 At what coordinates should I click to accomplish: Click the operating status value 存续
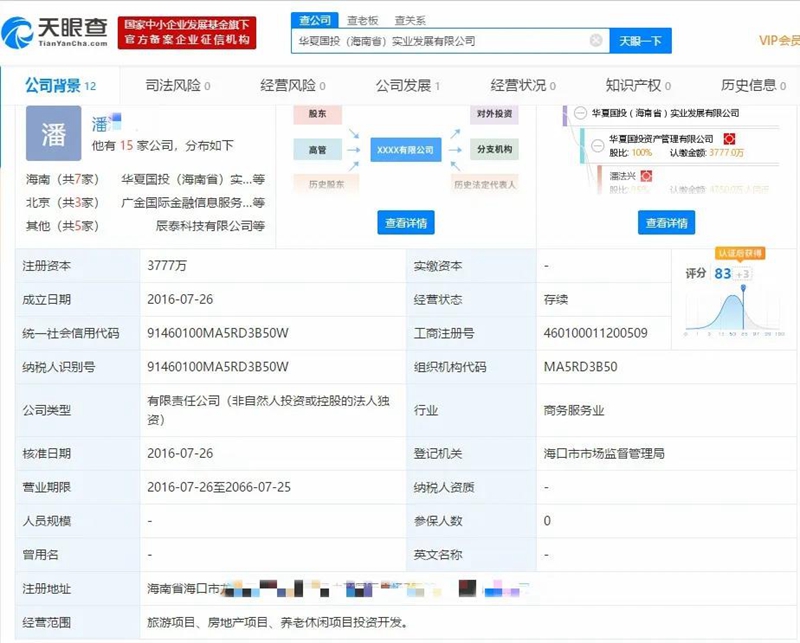pyautogui.click(x=556, y=299)
